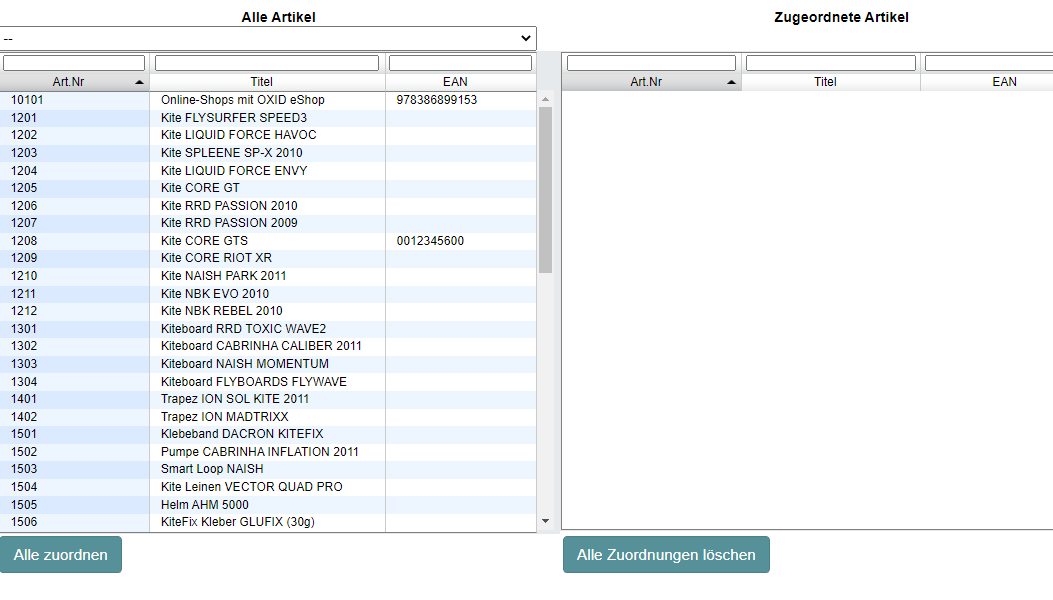Screen dimensions: 1053x600
Task: Select Kite FLYSURFER SPEED3 row
Action: click(x=268, y=118)
